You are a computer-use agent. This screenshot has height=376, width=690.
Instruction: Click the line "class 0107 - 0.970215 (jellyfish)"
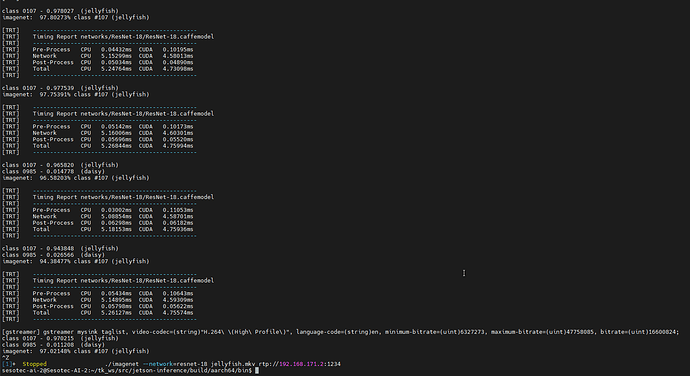click(x=60, y=339)
